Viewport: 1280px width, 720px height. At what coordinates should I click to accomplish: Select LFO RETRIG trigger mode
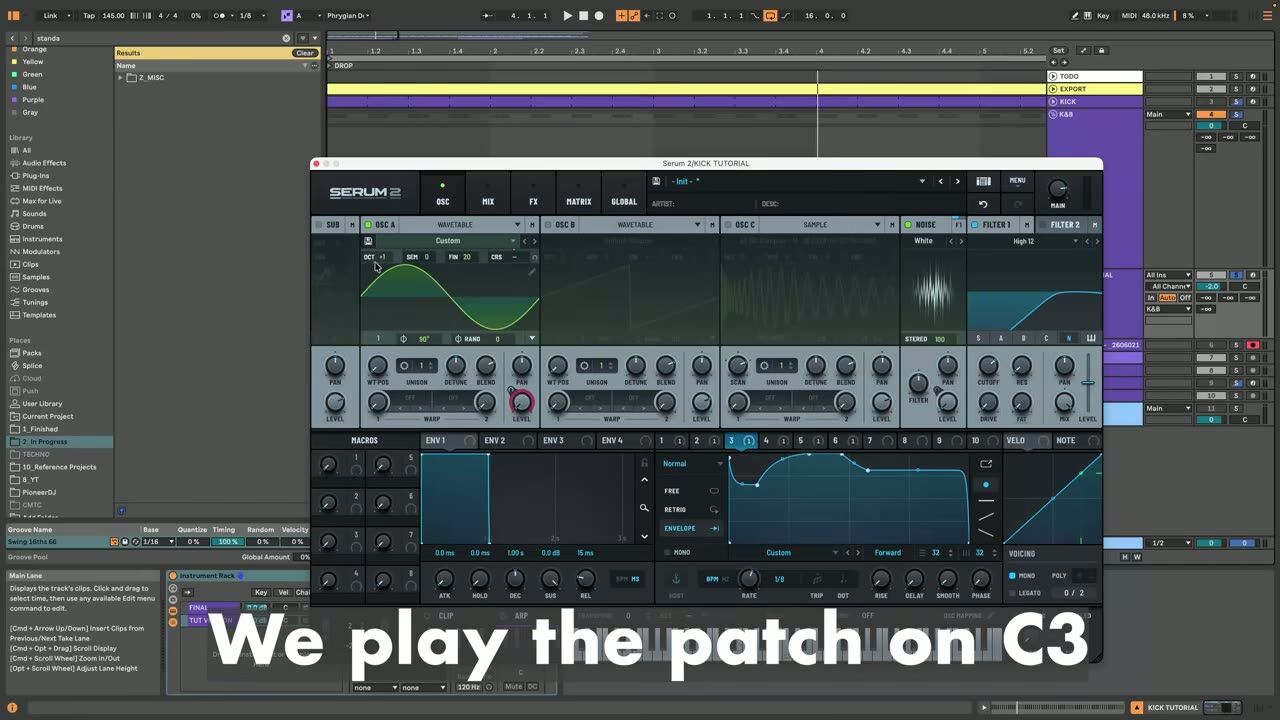tap(692, 510)
